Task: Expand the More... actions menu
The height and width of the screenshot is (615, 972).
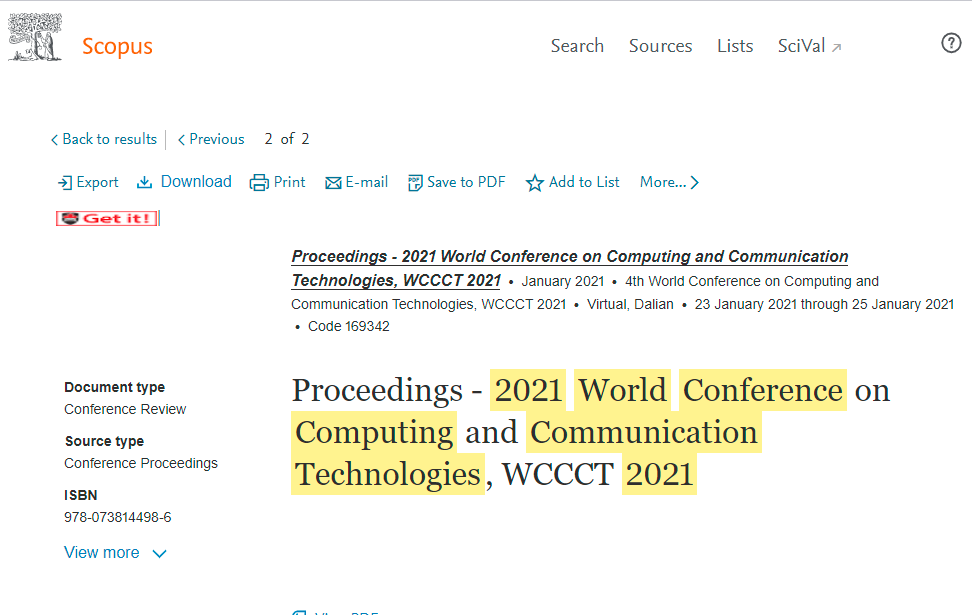Action: 669,182
